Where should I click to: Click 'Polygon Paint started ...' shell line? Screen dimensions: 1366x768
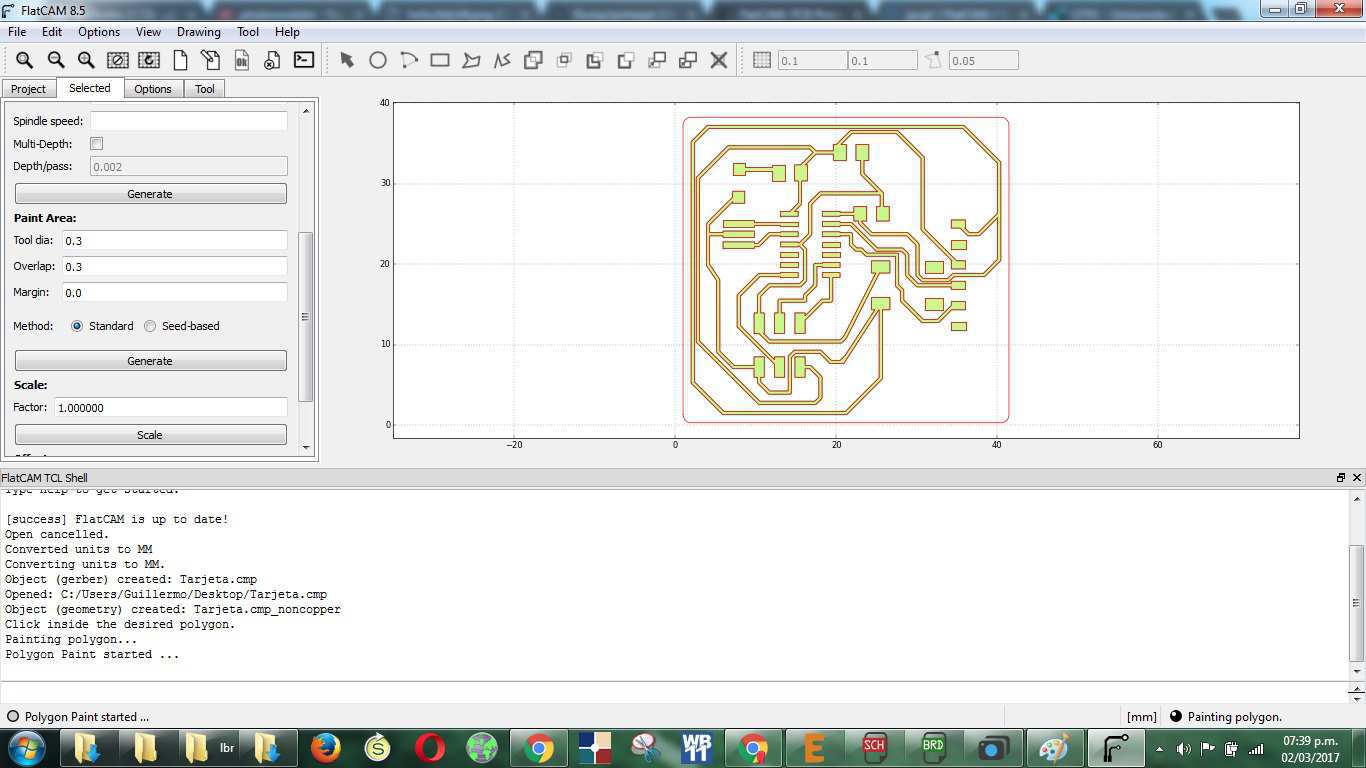click(92, 654)
